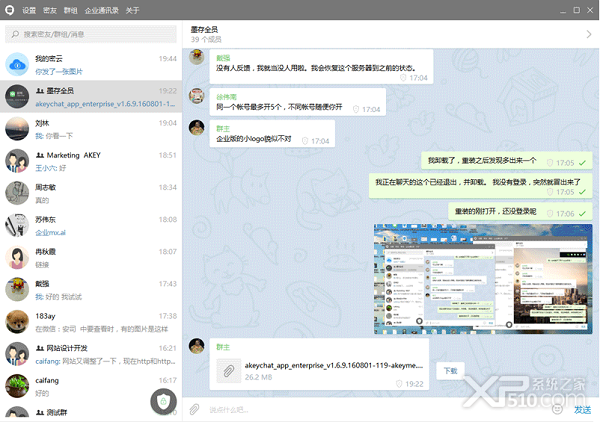Click the akeychat_app_enterprise file name in the message

(334, 365)
